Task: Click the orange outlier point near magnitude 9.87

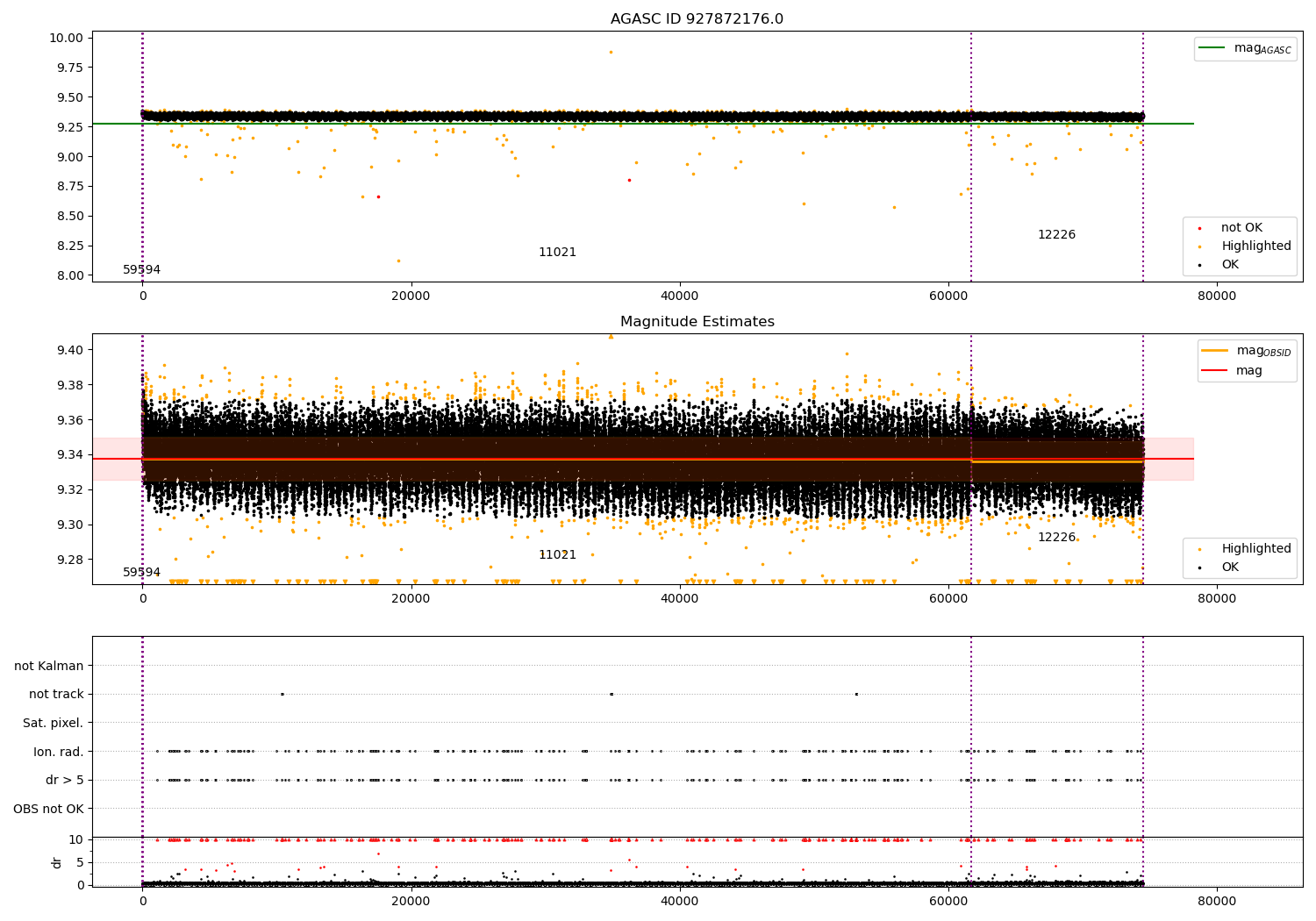Action: (x=611, y=52)
